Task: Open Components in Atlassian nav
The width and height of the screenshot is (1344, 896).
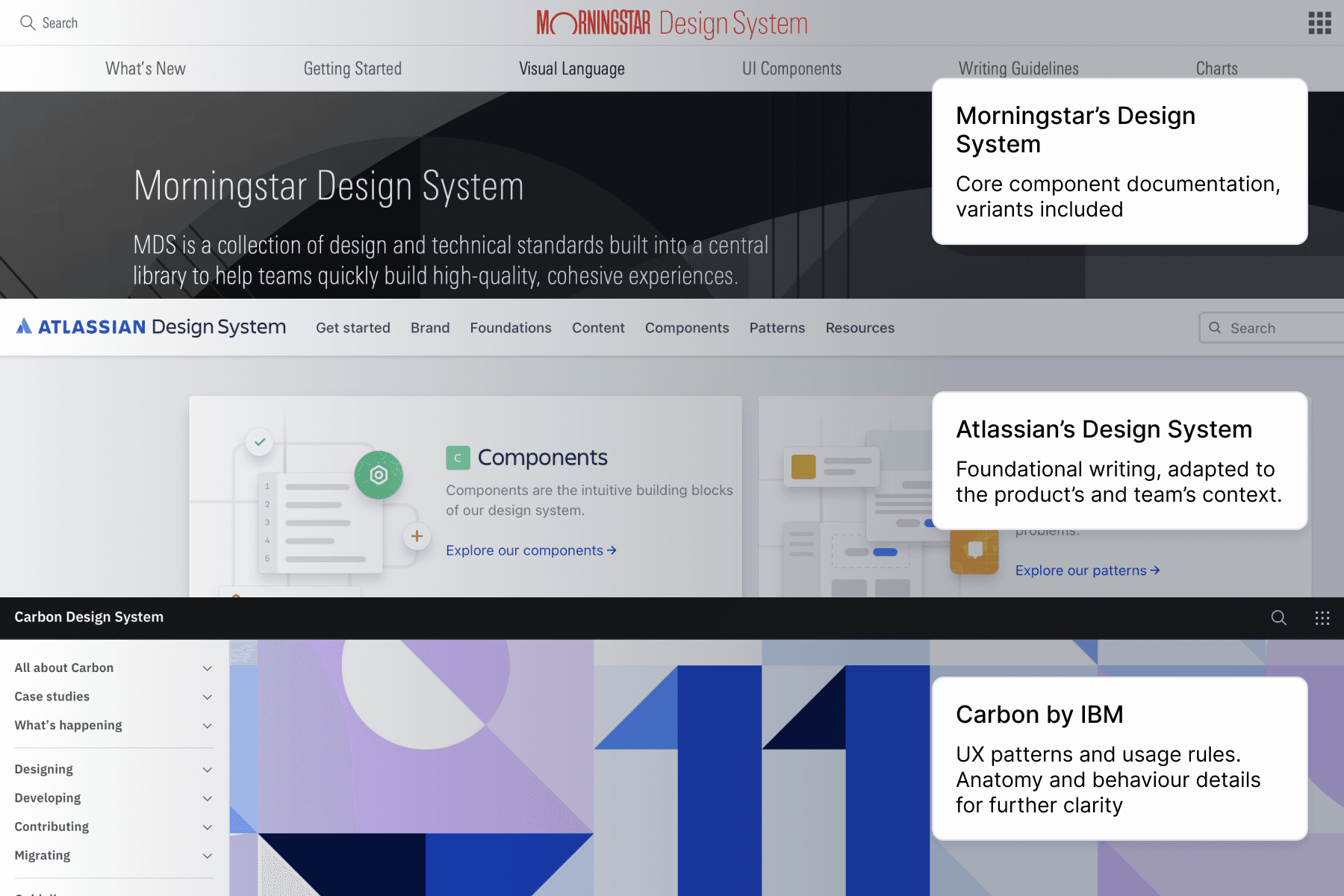Action: 687,328
